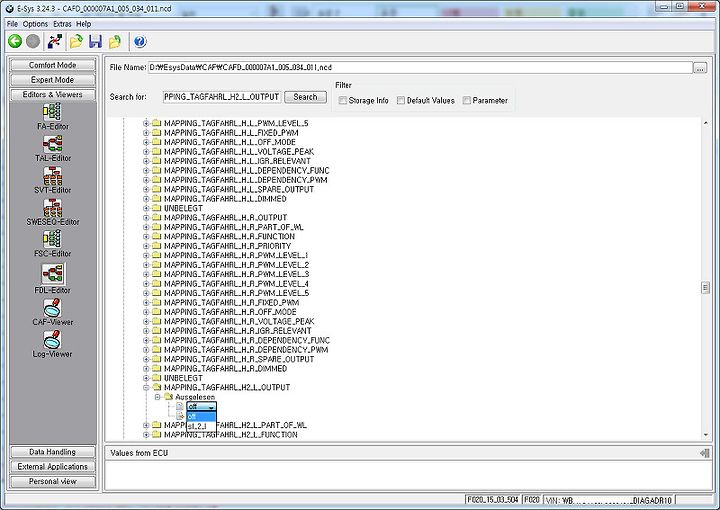This screenshot has height=510, width=720.
Task: Click the arrow document icon under Ausgelesen
Action: [180, 416]
